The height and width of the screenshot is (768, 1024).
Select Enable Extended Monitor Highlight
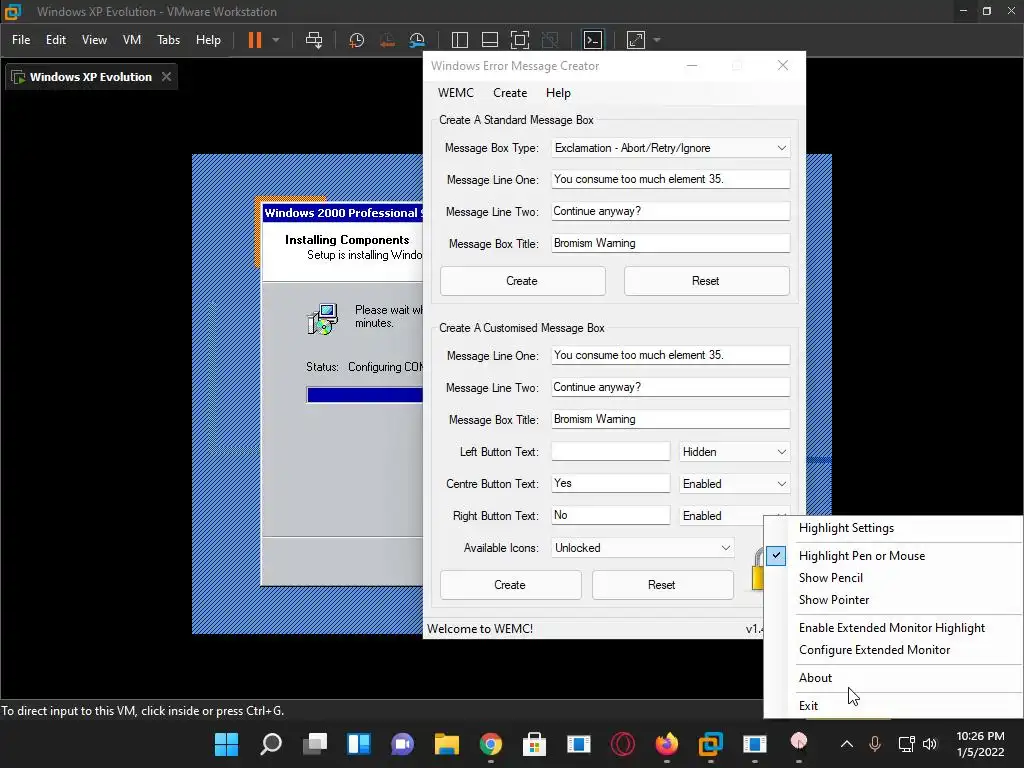click(x=893, y=628)
